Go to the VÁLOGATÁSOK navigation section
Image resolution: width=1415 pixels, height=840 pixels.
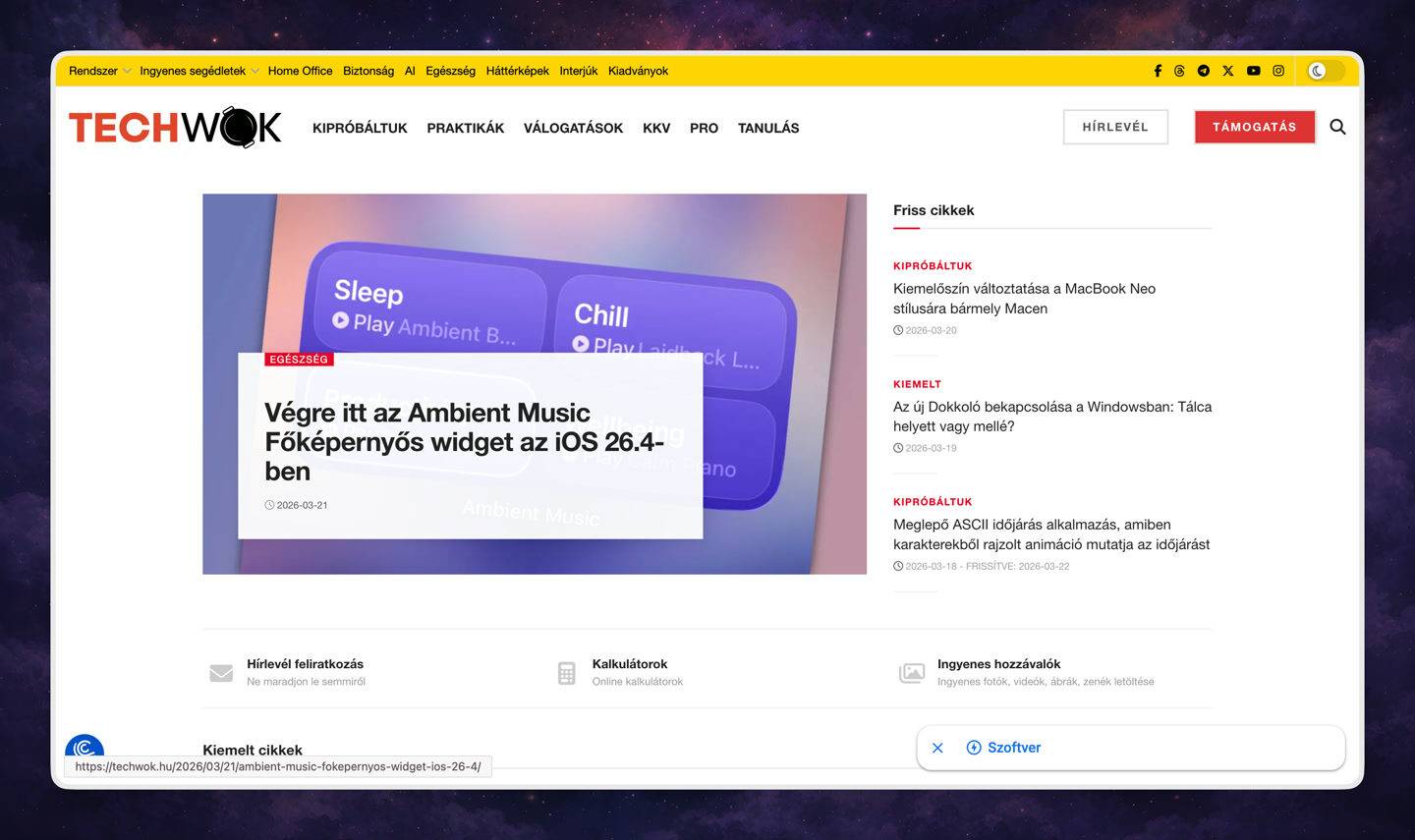pos(573,128)
